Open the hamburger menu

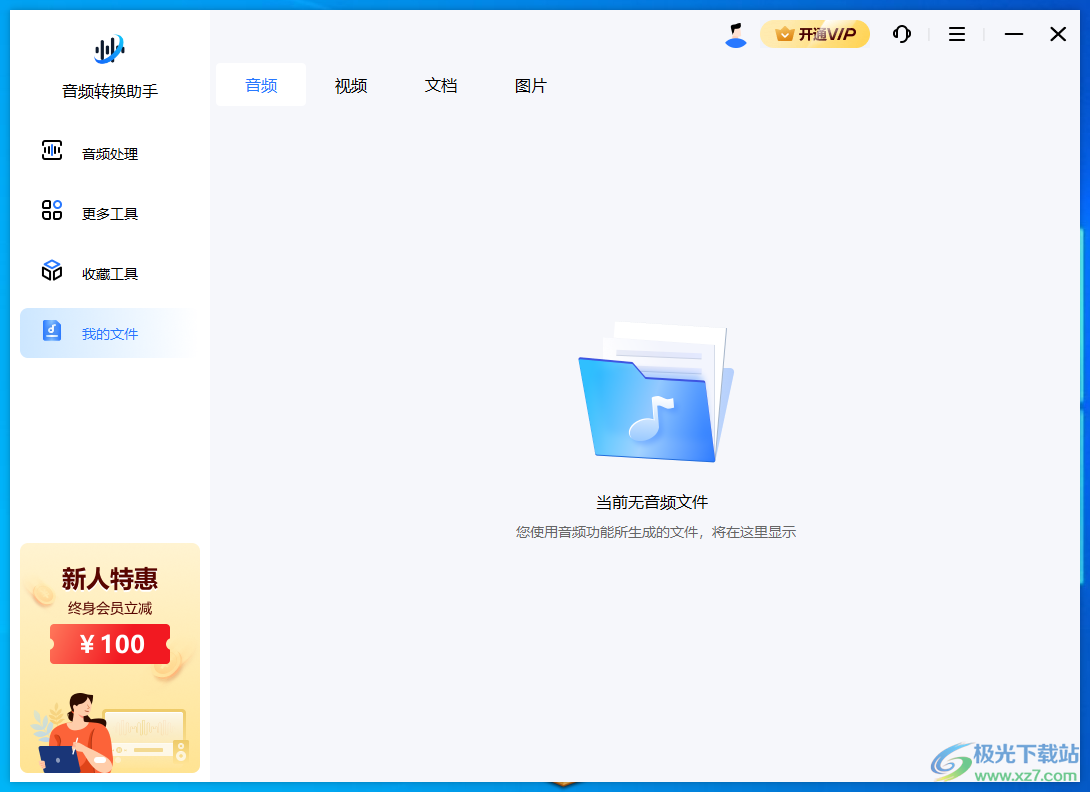click(x=957, y=34)
